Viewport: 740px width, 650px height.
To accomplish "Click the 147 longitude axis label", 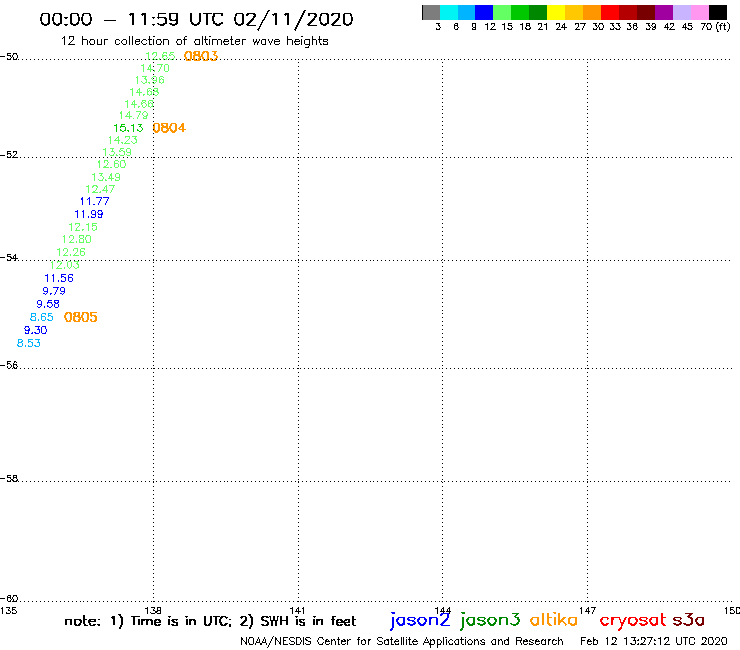I will point(587,611).
